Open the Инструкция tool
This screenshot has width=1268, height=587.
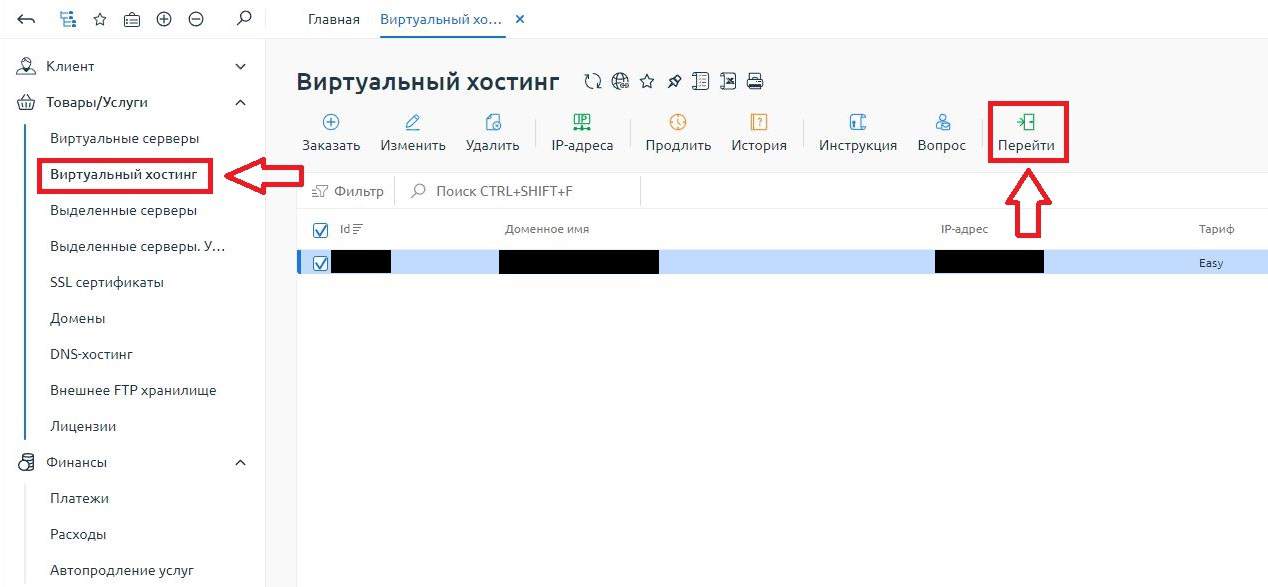858,133
